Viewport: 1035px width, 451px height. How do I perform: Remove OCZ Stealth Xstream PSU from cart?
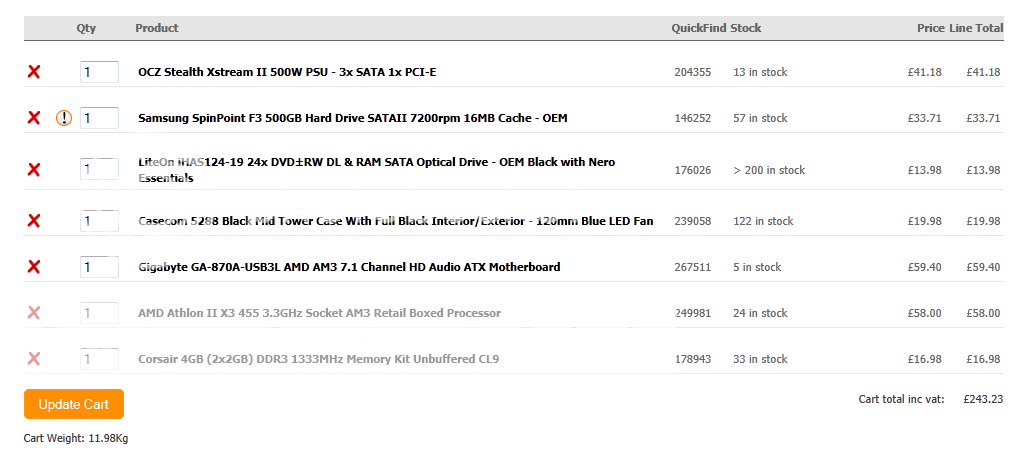34,72
